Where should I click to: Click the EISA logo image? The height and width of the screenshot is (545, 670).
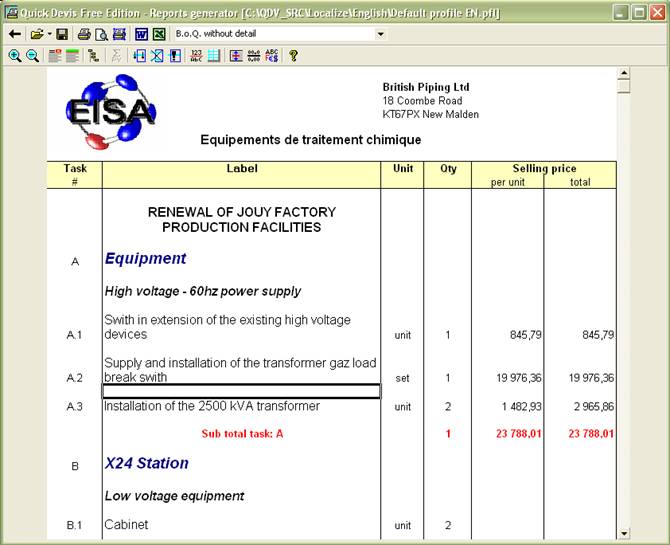[111, 112]
